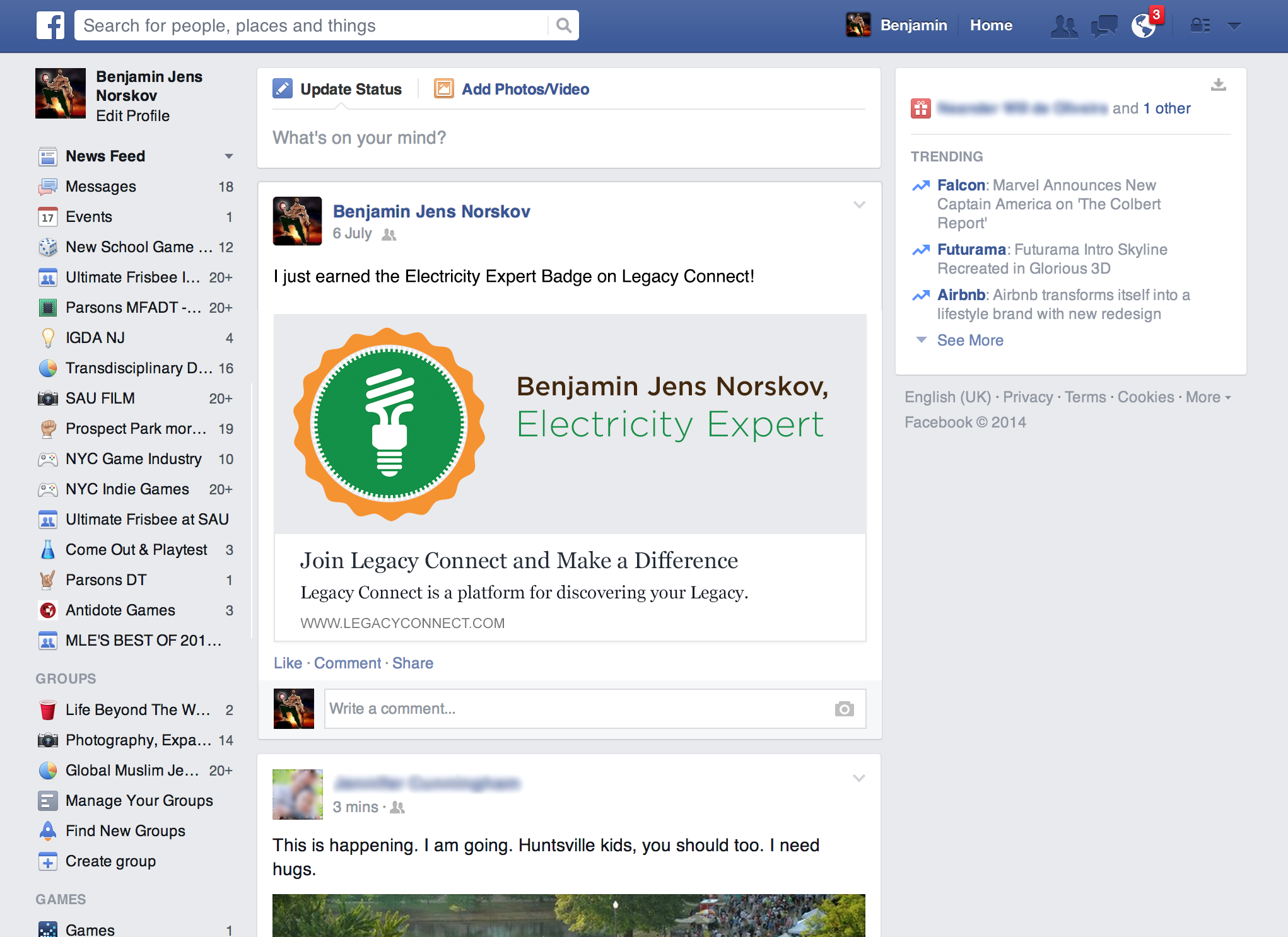The width and height of the screenshot is (1288, 937).
Task: Open Benjamin Jens Norskov post author link
Action: 431,211
